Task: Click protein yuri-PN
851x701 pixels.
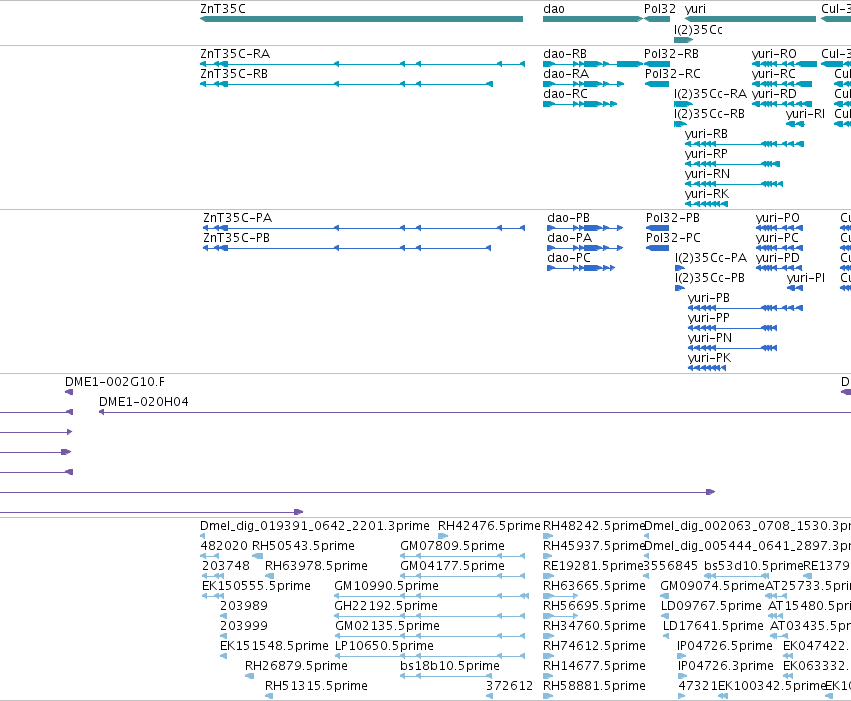Action: pos(732,349)
